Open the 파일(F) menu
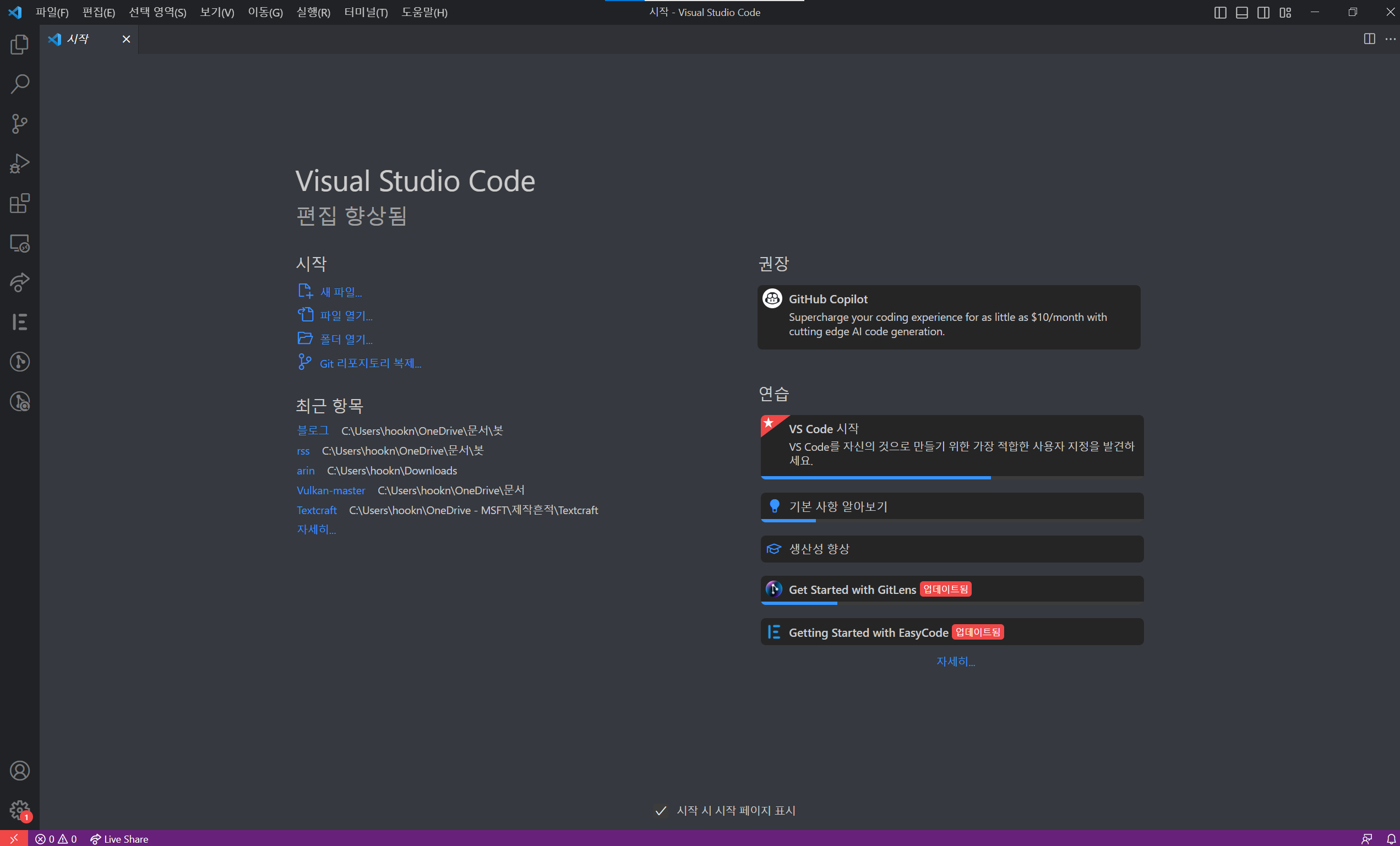 click(x=52, y=13)
